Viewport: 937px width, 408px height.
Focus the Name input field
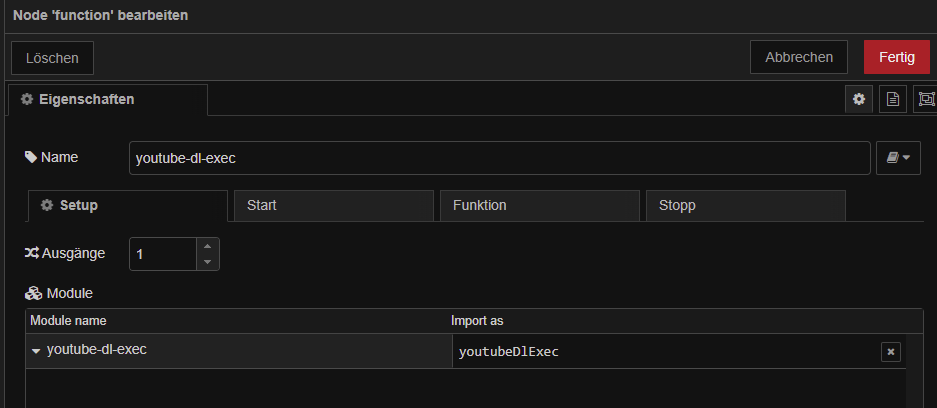[x=500, y=158]
